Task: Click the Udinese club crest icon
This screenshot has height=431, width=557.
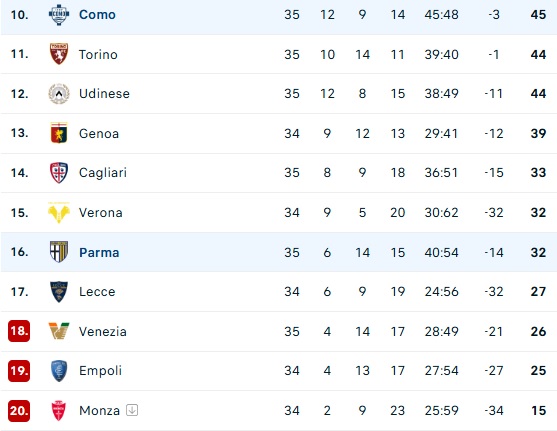Action: click(x=59, y=93)
